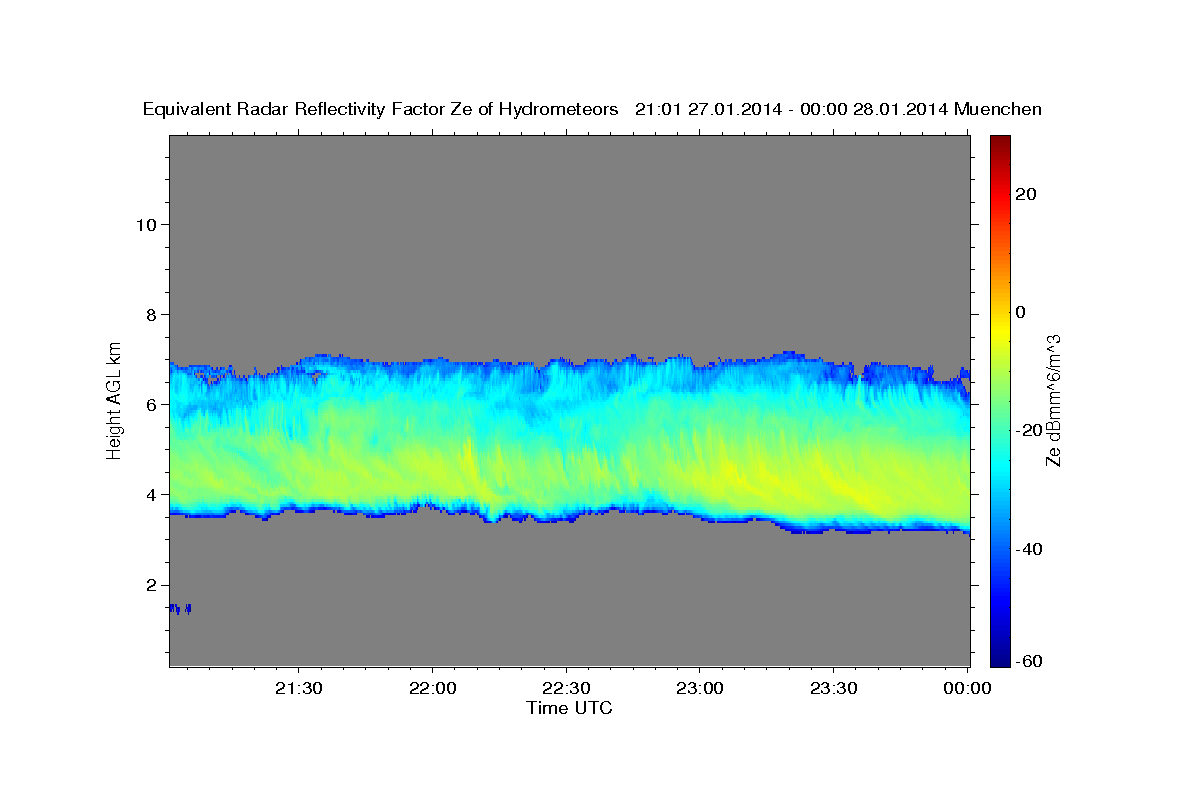Image resolution: width=1200 pixels, height=800 pixels.
Task: Click the colorbar label -40
Action: click(1029, 549)
